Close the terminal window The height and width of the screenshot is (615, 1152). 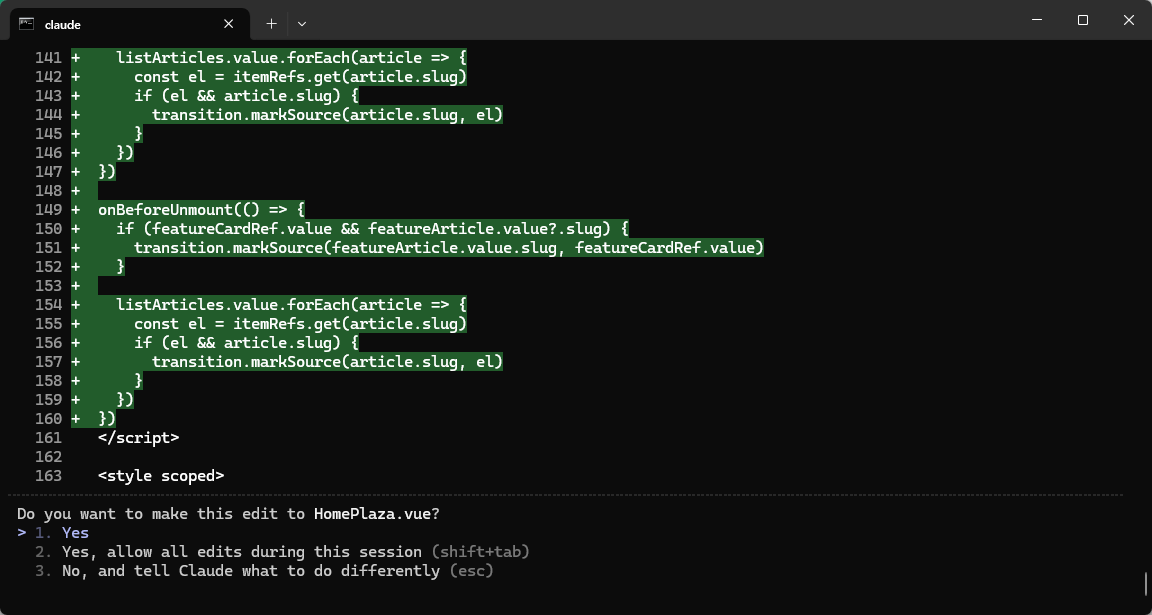[1128, 20]
